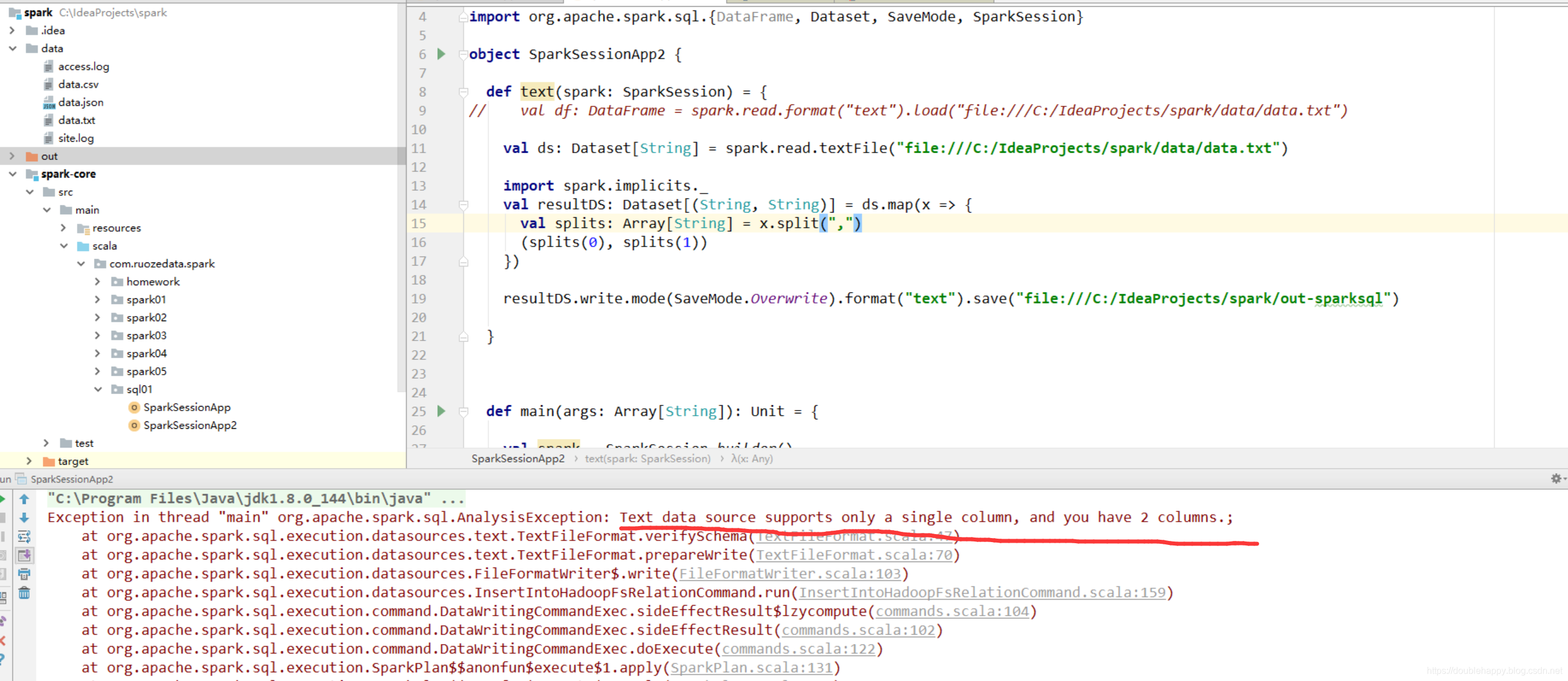Open Run panel settings gear

click(1555, 479)
